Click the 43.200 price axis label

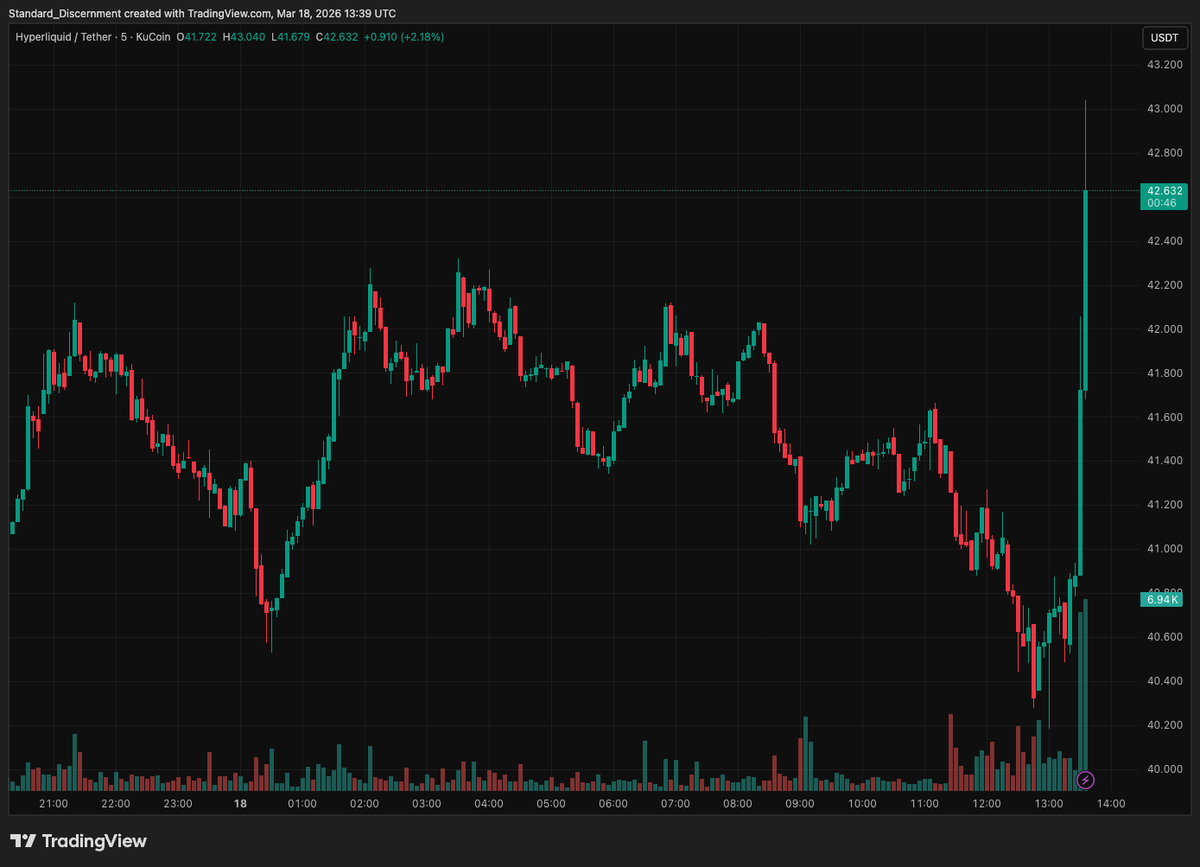coord(1163,65)
